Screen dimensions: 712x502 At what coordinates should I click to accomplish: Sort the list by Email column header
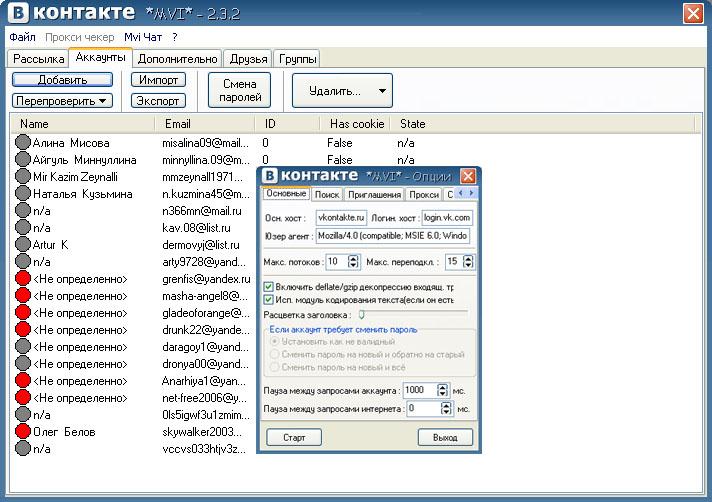click(x=204, y=123)
